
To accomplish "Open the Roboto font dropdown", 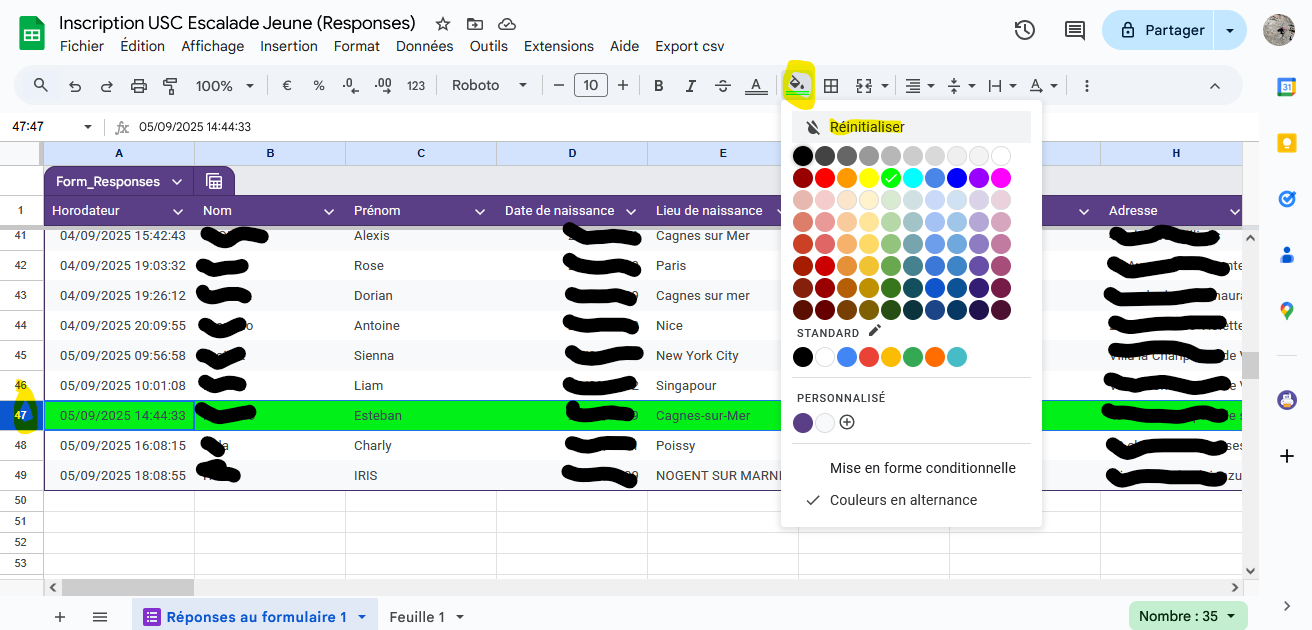I will tap(489, 86).
